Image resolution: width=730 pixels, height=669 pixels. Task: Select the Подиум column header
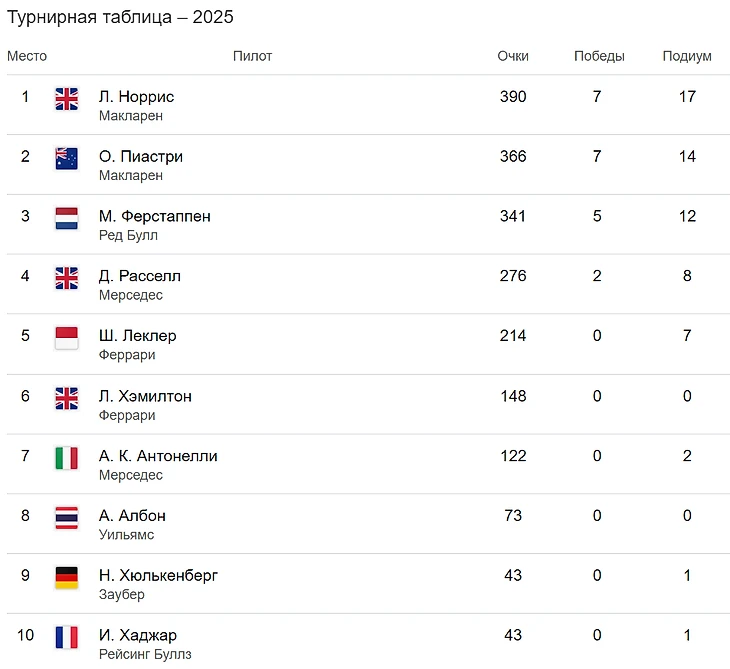[x=687, y=56]
